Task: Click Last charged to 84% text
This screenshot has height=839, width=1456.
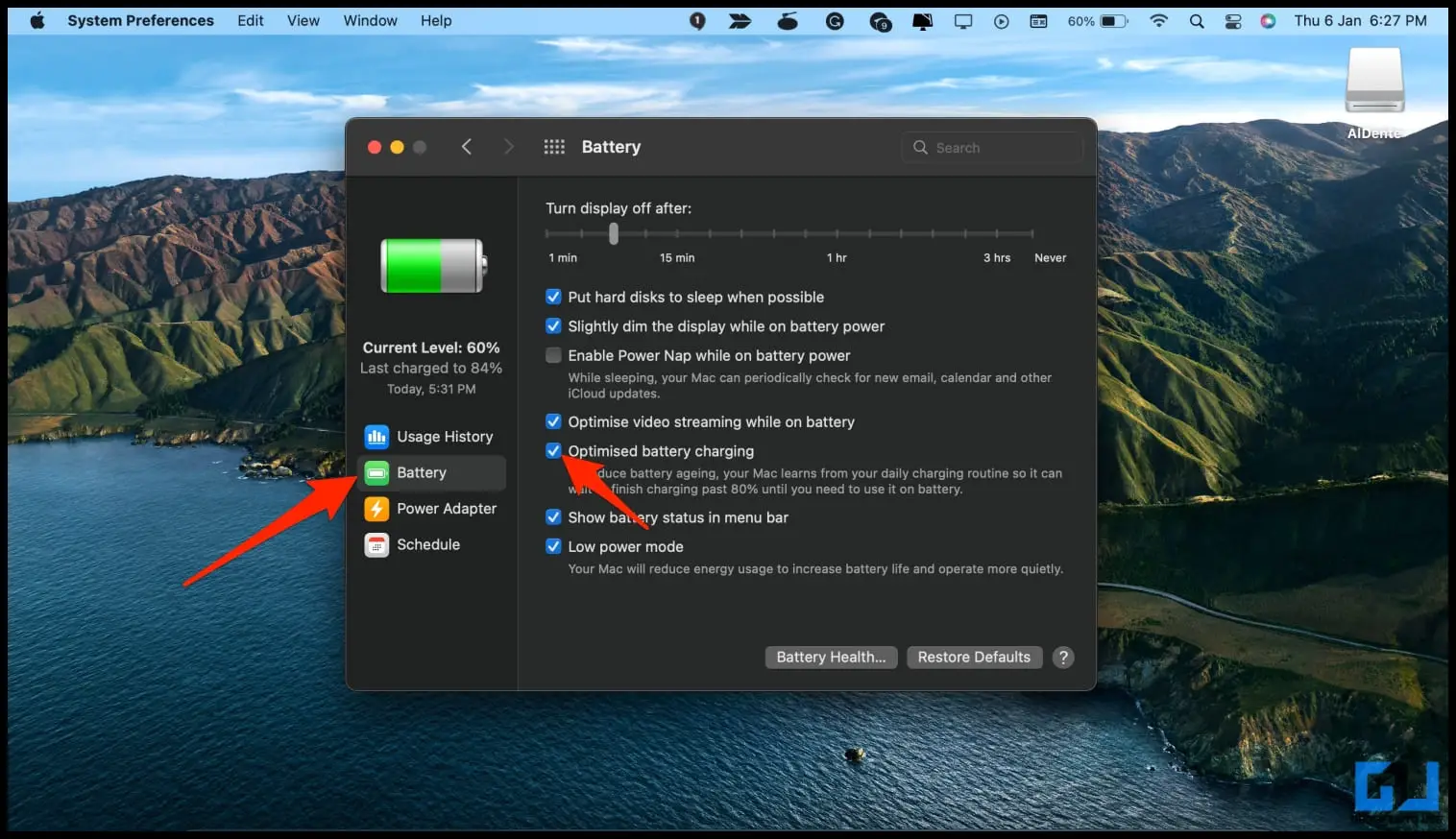Action: 431,368
